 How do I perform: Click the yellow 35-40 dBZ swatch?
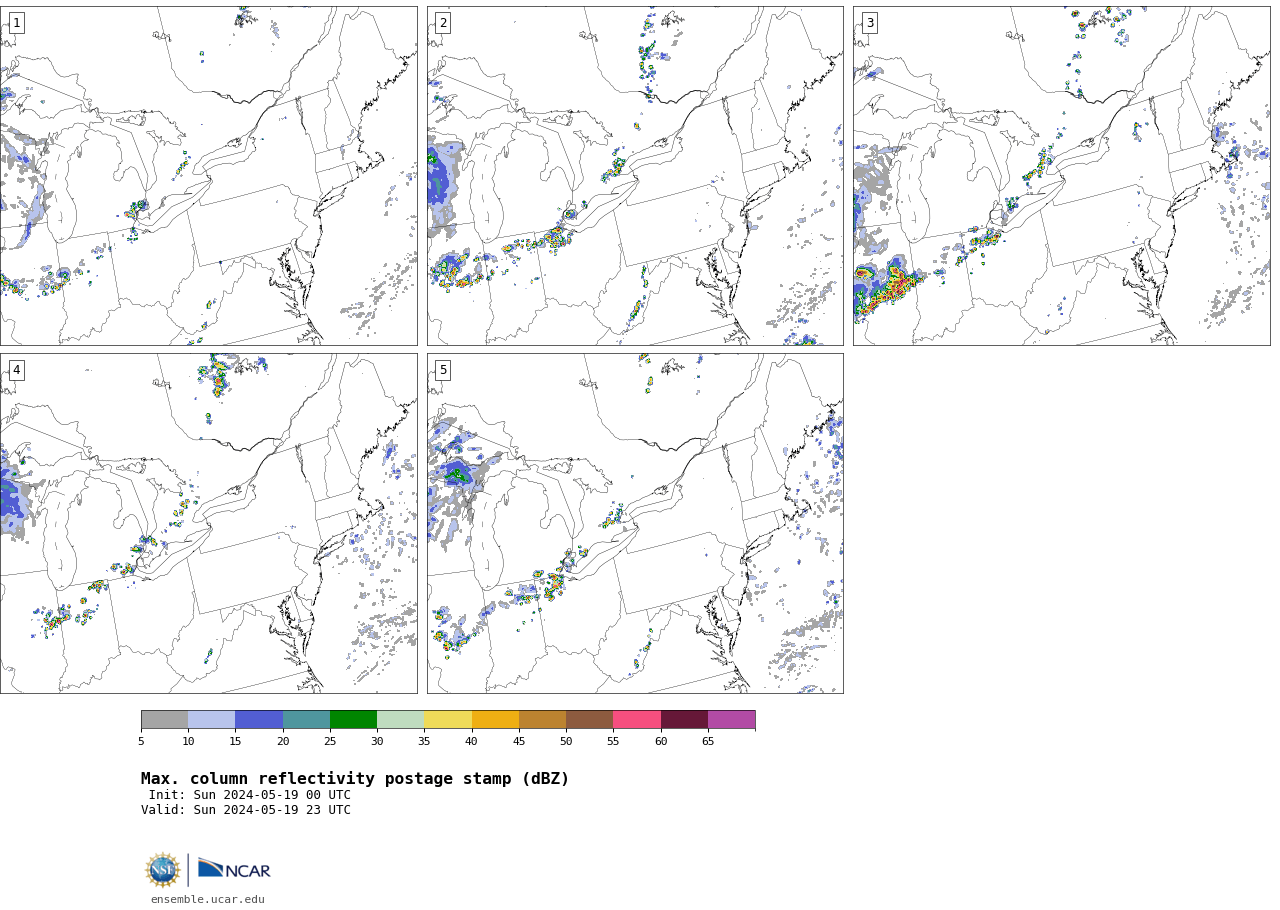[x=448, y=720]
